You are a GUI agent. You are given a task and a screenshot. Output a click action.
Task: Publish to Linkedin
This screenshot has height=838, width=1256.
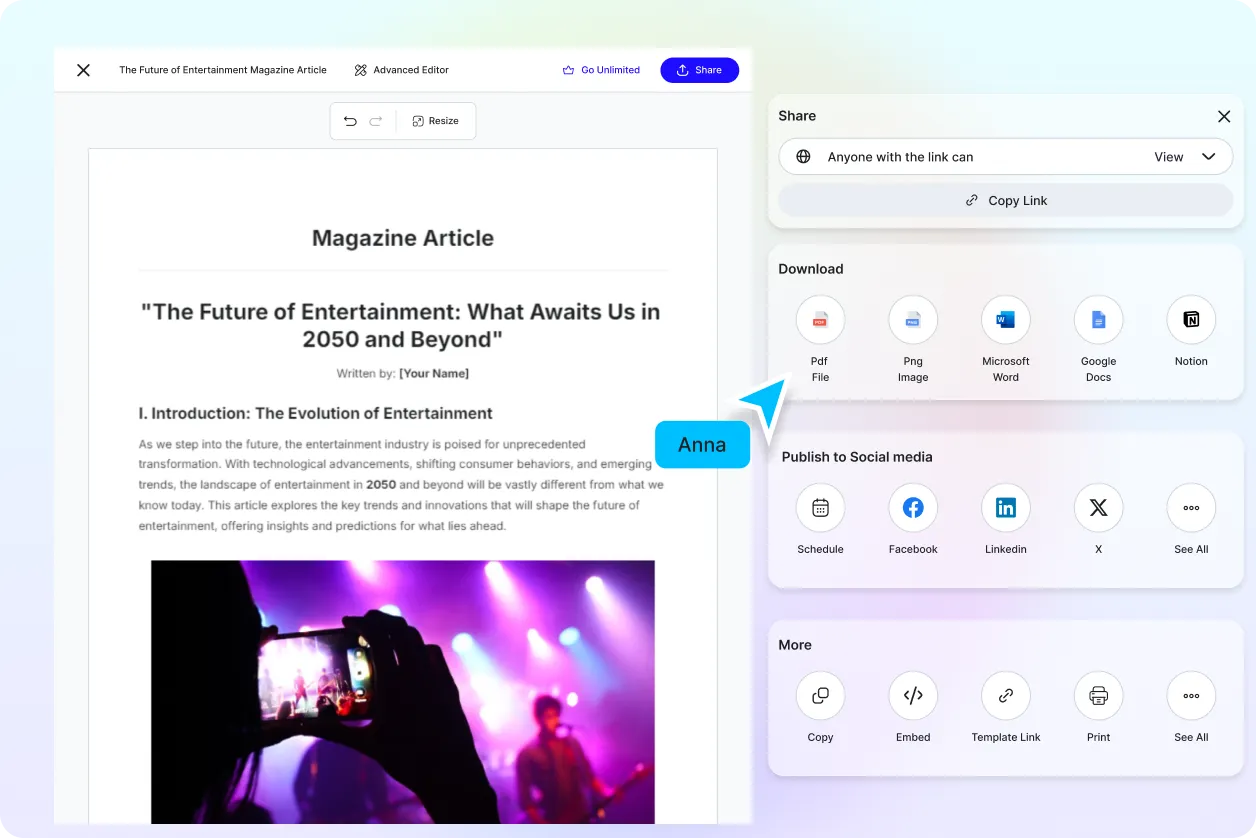[1005, 508]
